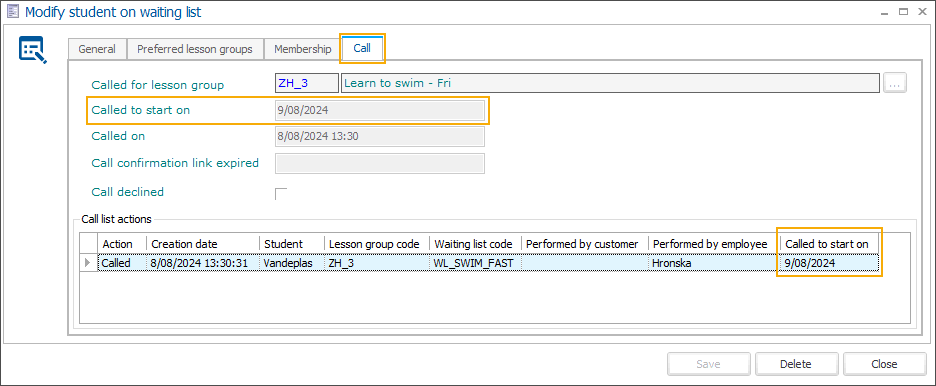This screenshot has width=936, height=386.
Task: Select the Call tab
Action: 362,48
